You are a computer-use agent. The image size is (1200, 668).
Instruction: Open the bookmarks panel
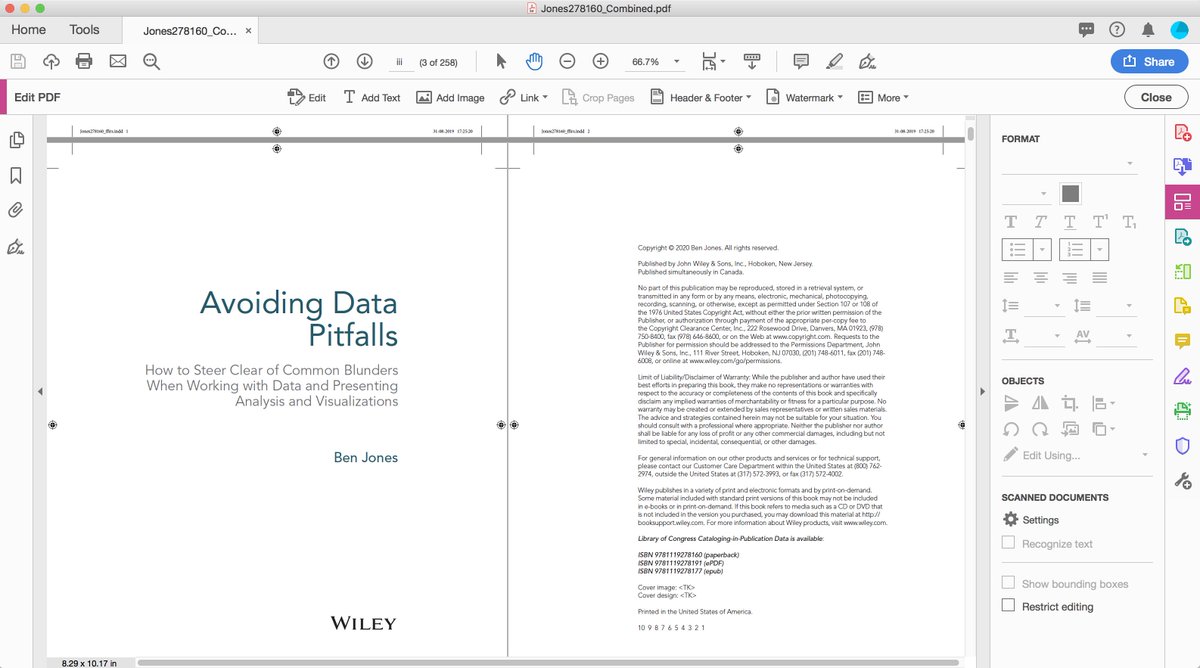coord(16,175)
